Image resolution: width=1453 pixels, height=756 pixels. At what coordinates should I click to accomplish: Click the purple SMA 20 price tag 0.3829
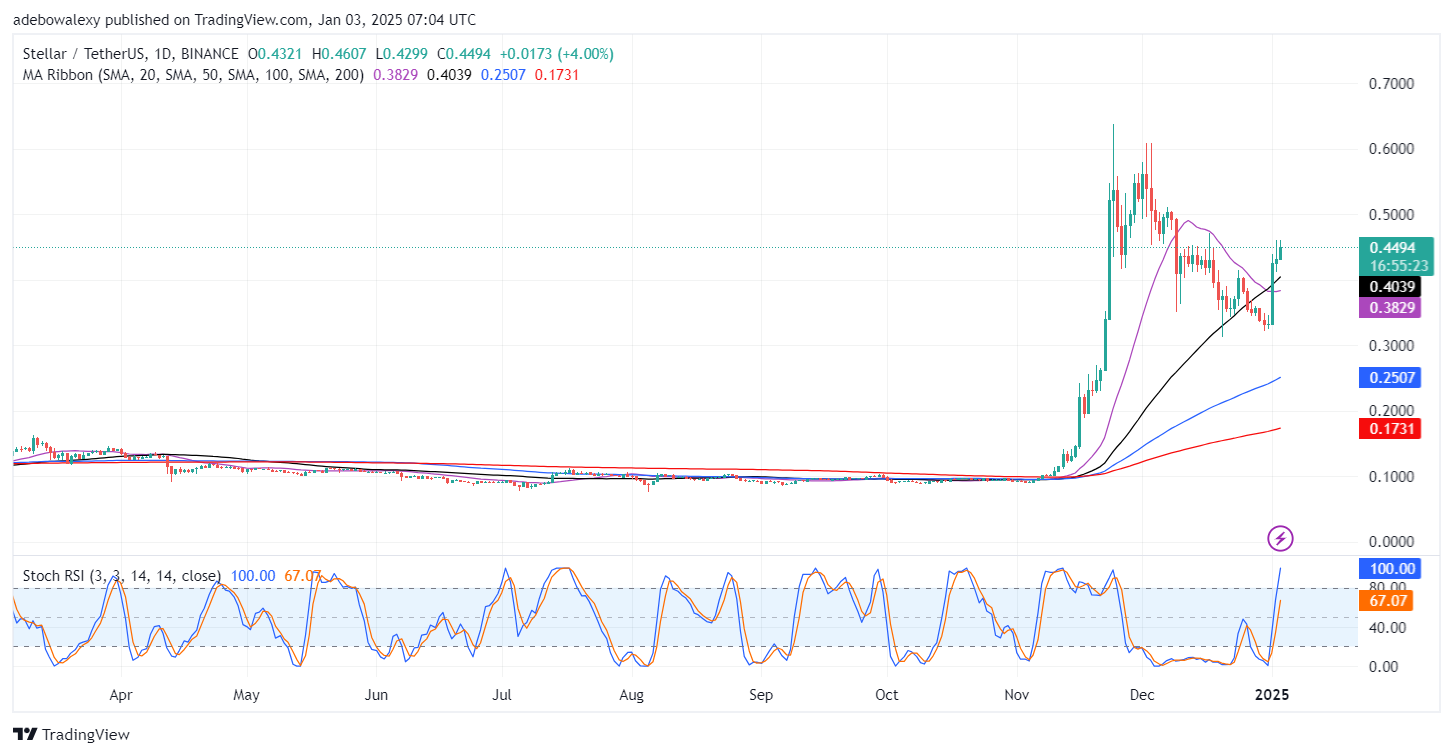point(1389,308)
